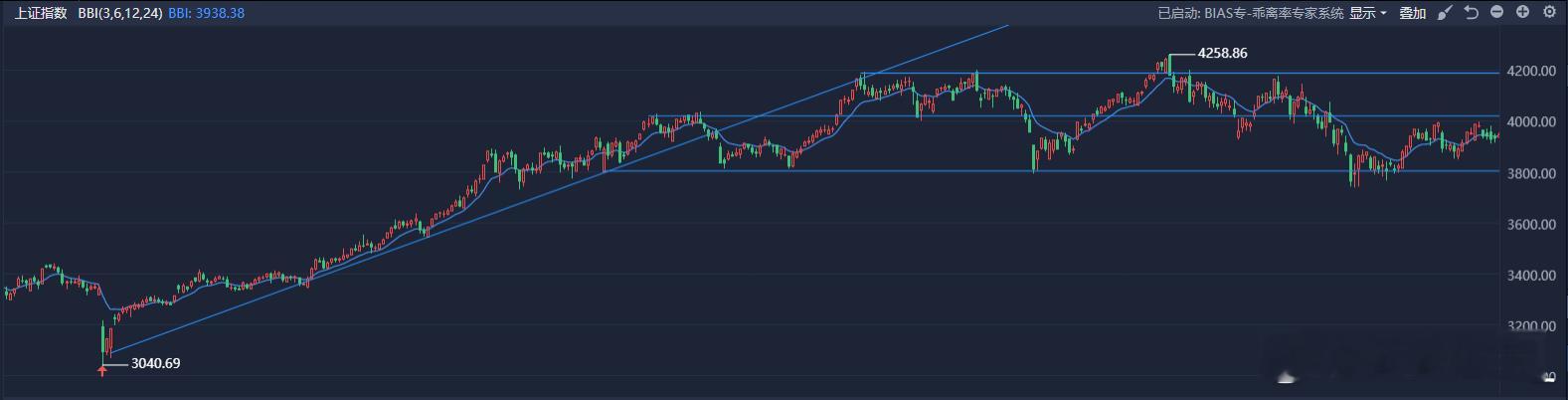
Task: Select the brush drawing tool icon
Action: (1447, 13)
